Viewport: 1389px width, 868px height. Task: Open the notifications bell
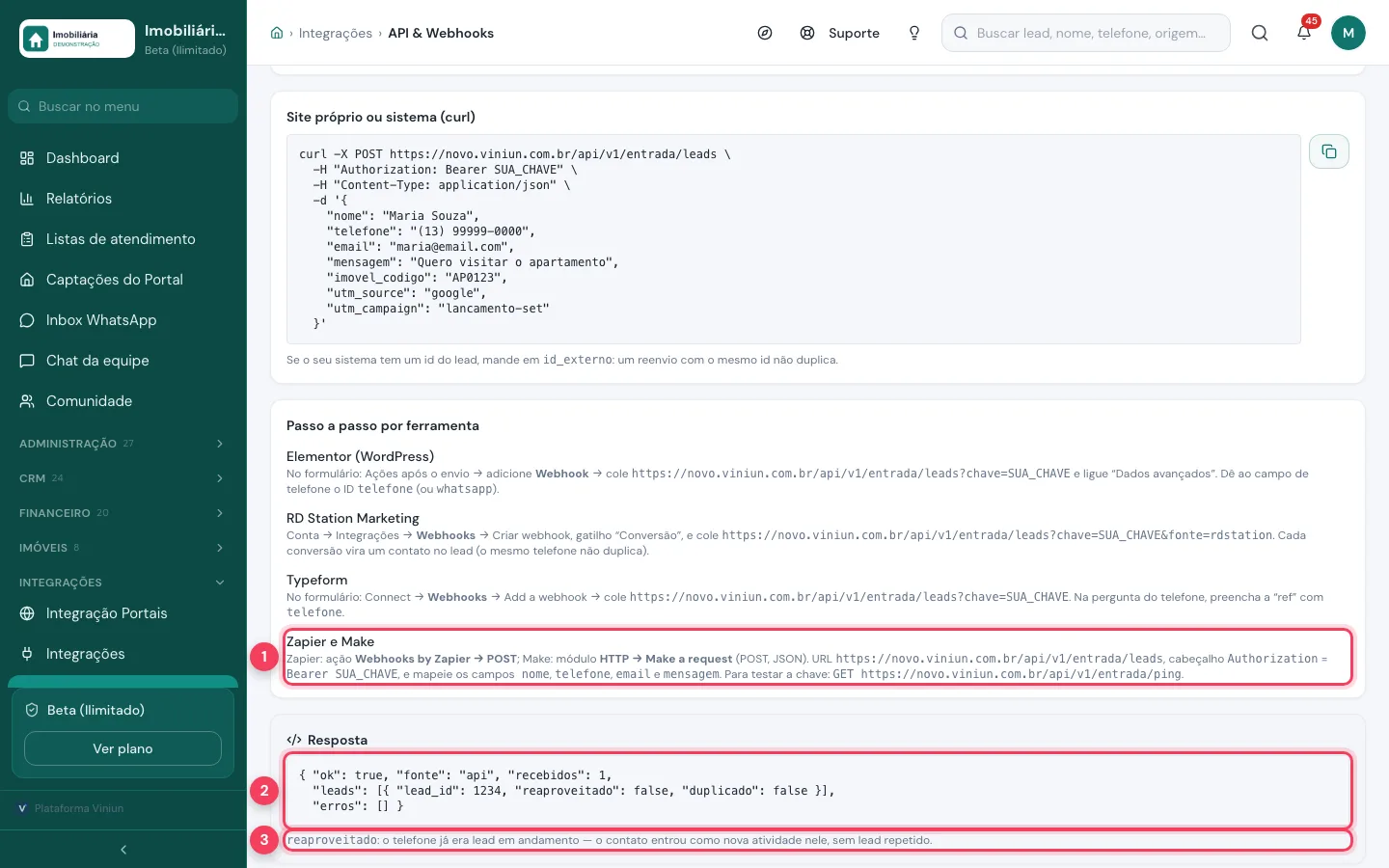click(1304, 33)
